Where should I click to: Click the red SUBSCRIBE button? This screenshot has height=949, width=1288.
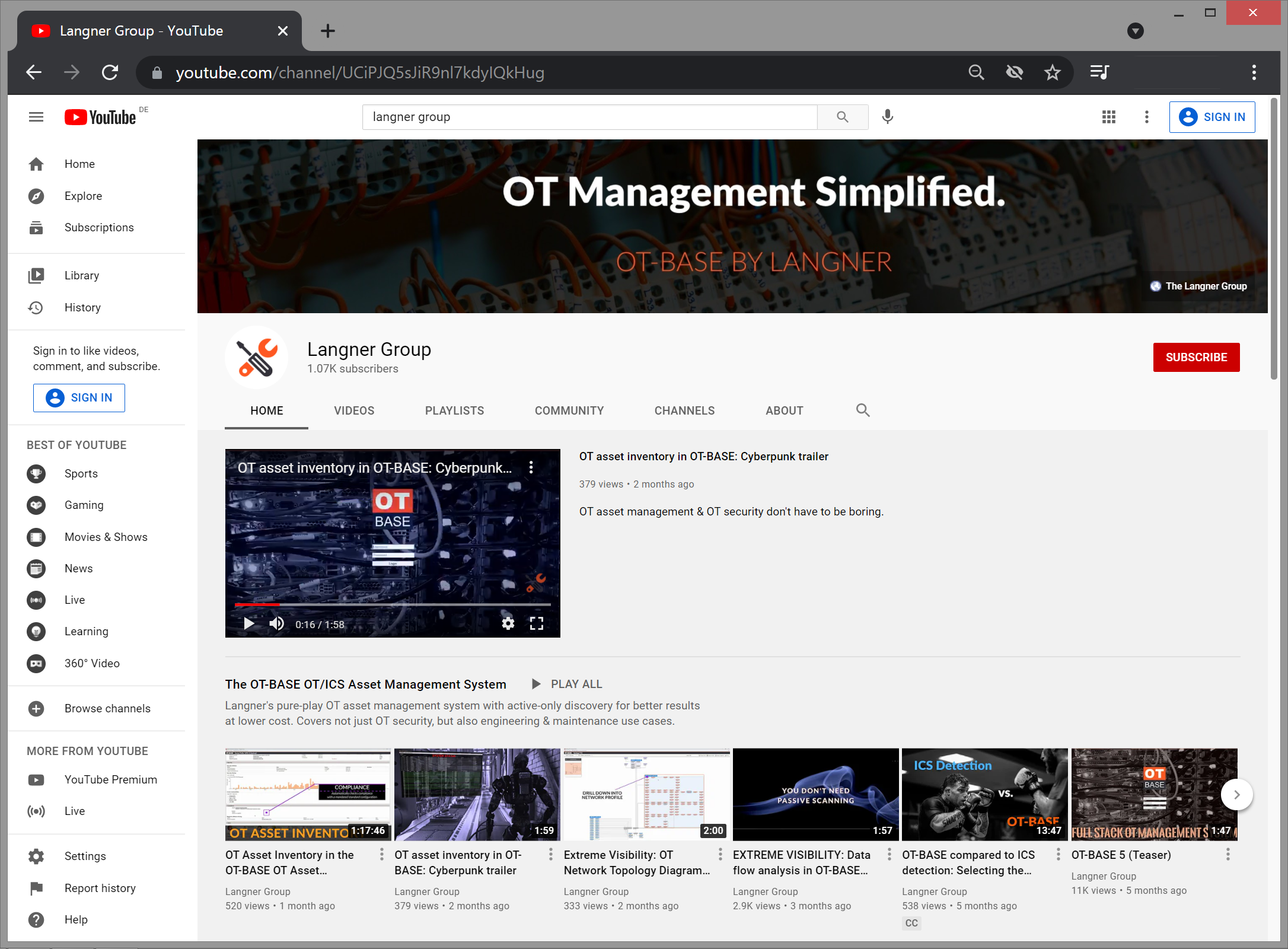1196,357
